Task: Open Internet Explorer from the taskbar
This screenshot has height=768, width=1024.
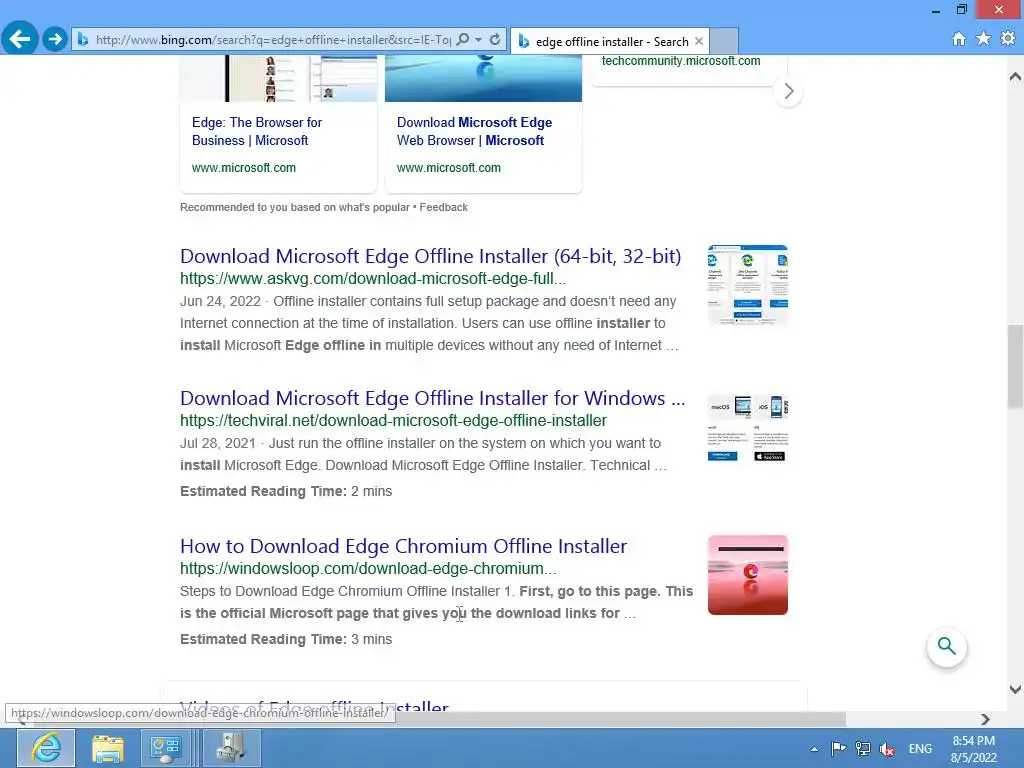Action: (x=46, y=748)
